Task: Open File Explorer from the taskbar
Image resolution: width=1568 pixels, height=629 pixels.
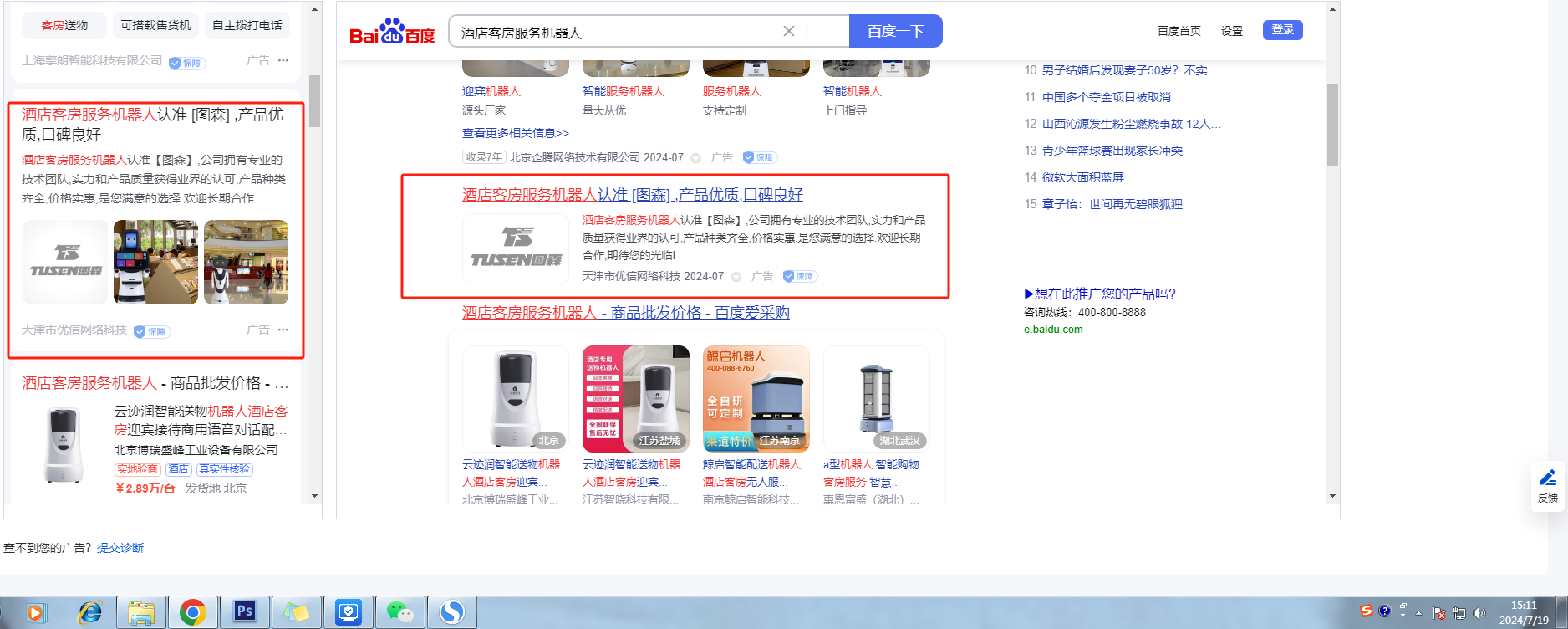Action: click(141, 613)
